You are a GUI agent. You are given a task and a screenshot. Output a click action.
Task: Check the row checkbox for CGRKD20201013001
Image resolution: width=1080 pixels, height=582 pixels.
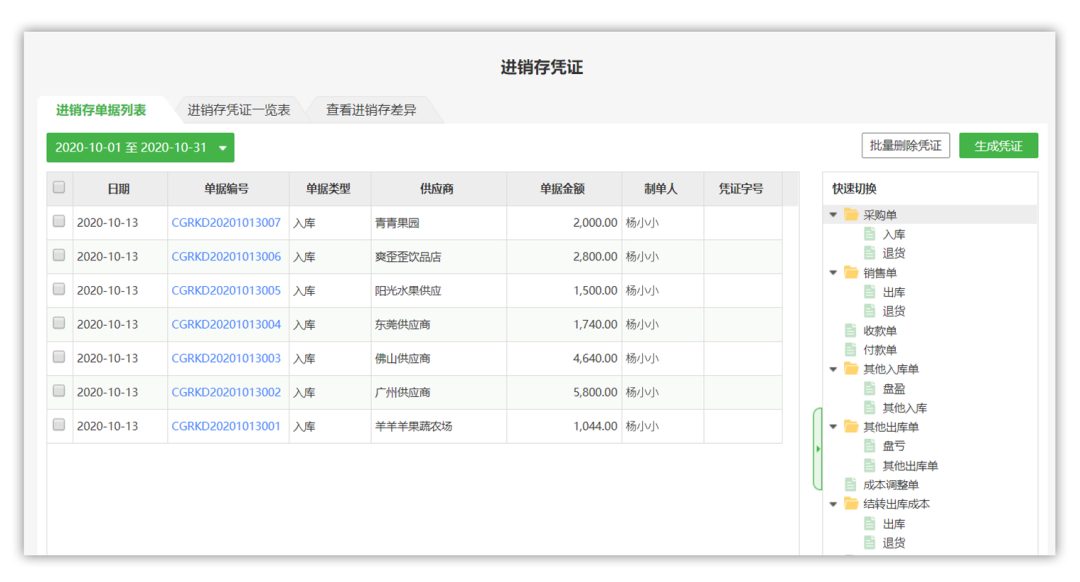tap(58, 426)
